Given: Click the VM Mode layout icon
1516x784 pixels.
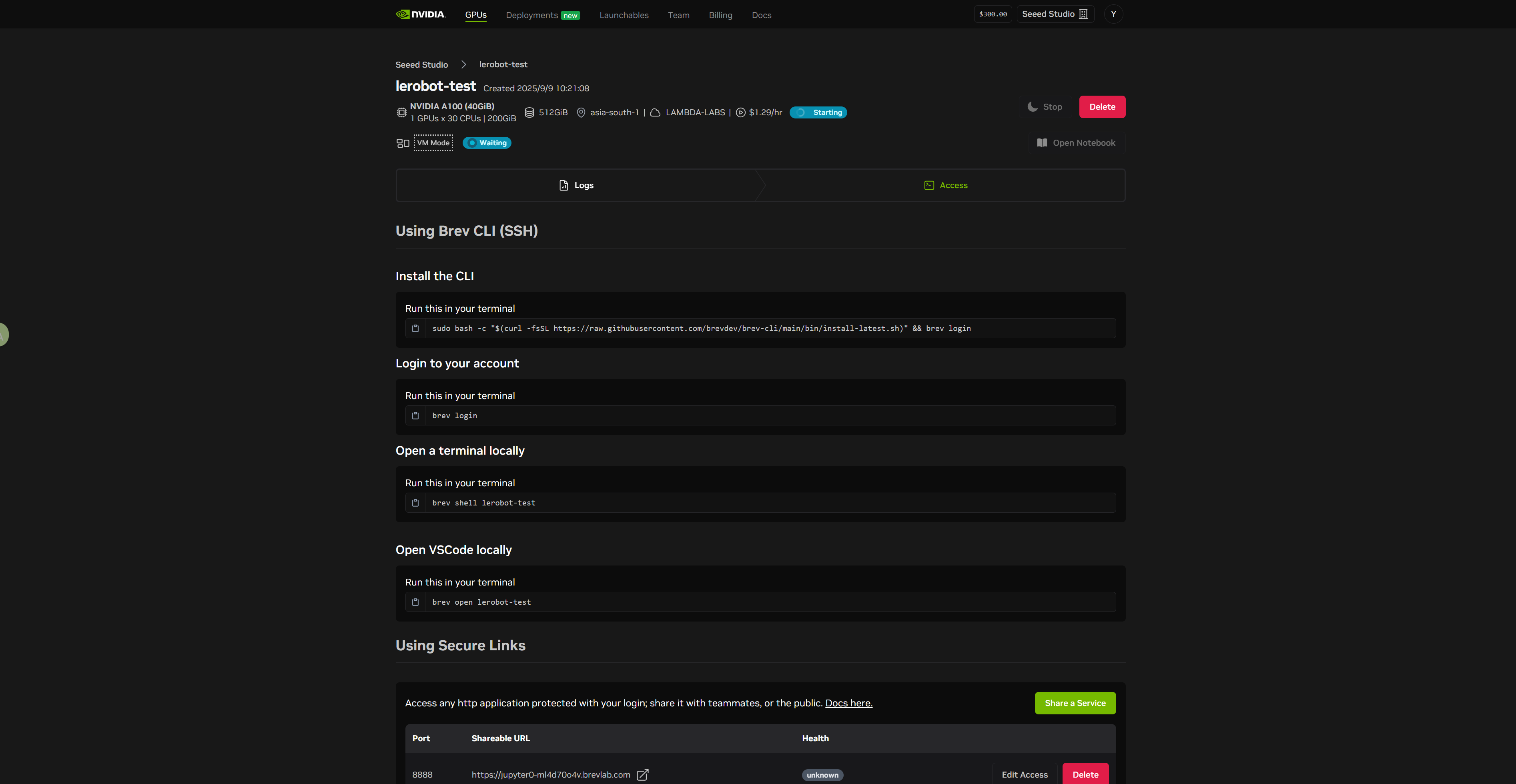Looking at the screenshot, I should click(x=403, y=143).
